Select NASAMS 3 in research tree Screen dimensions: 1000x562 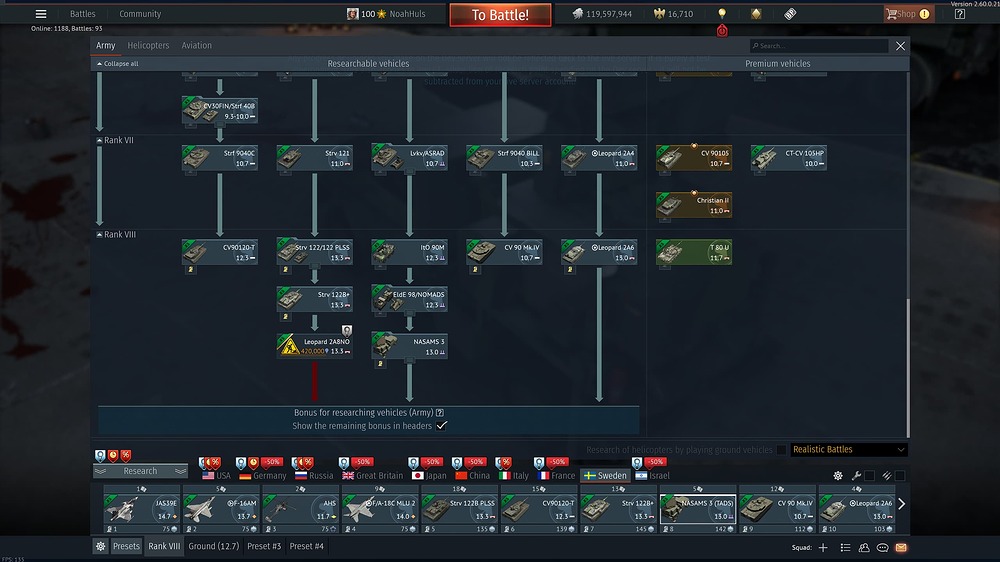(409, 346)
